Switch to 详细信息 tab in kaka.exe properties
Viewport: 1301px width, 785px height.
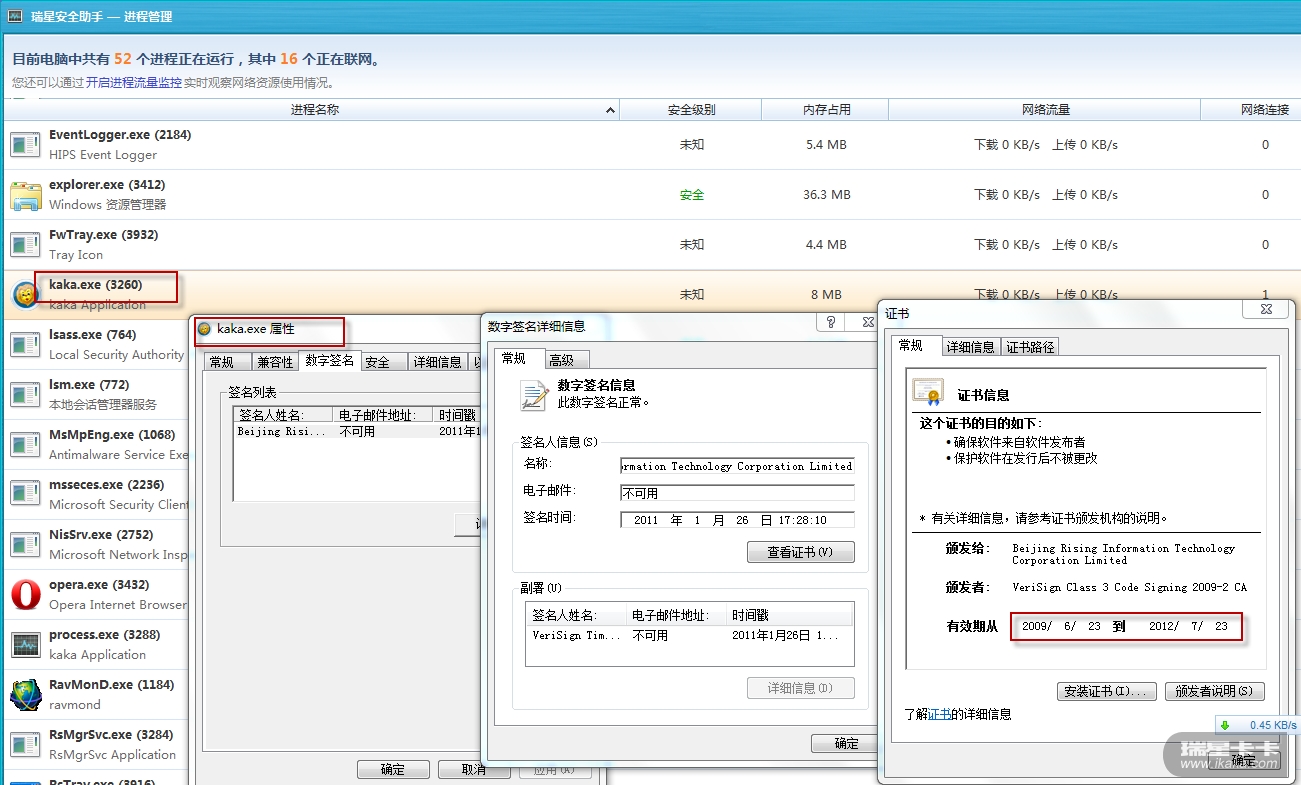tap(437, 362)
